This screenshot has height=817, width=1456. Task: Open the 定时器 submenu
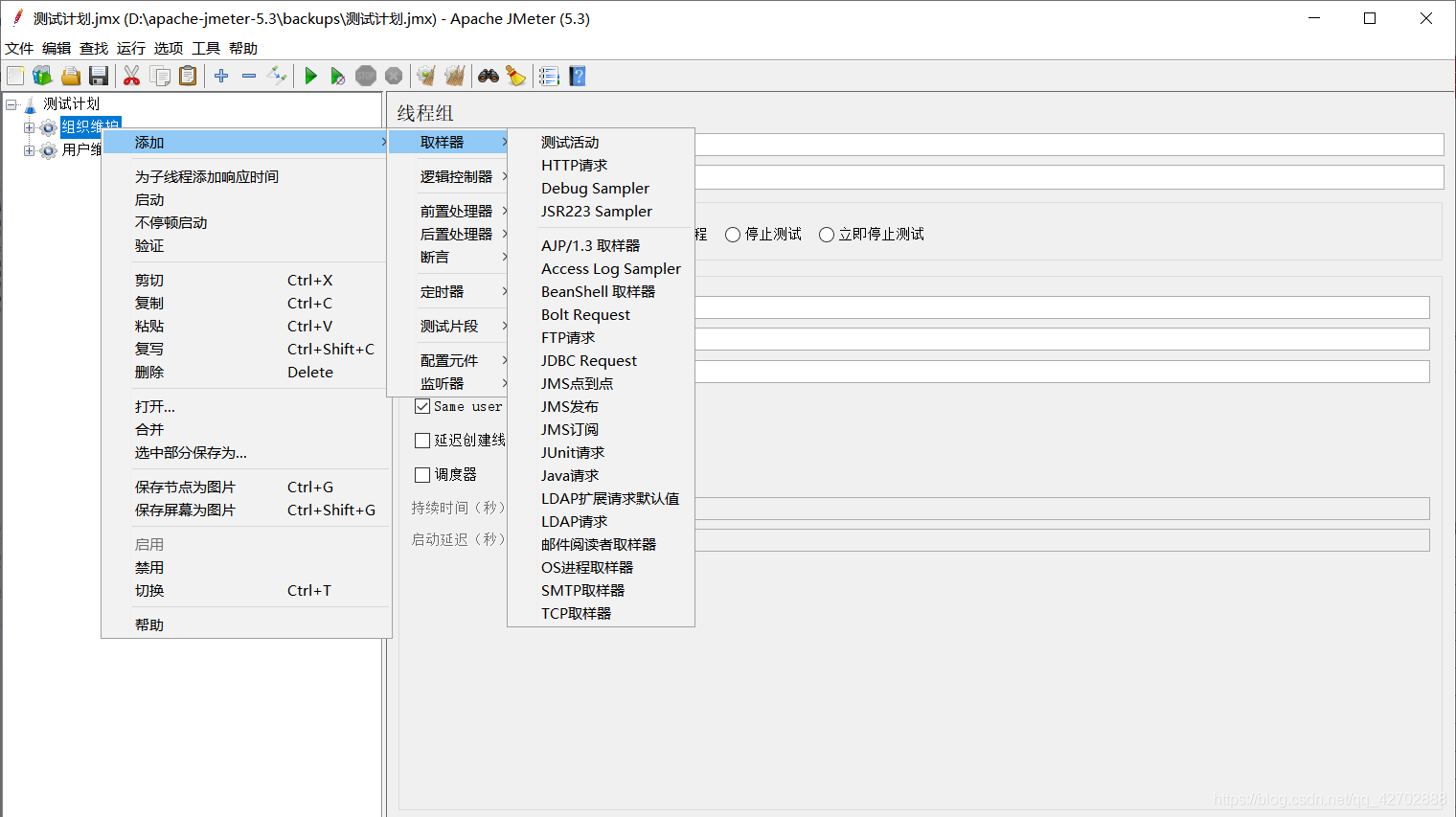click(x=447, y=291)
